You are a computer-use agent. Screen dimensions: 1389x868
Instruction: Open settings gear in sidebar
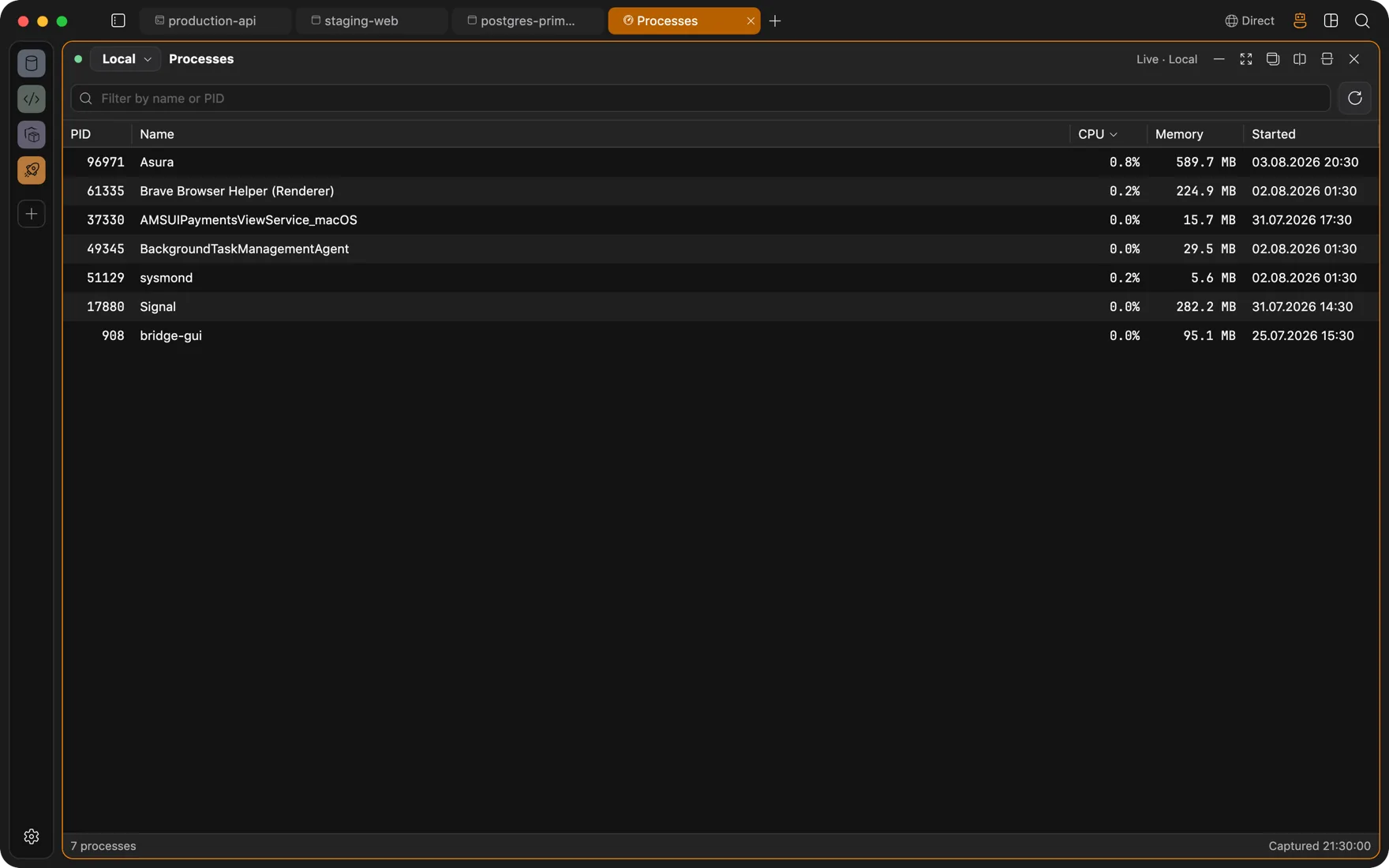pos(32,836)
